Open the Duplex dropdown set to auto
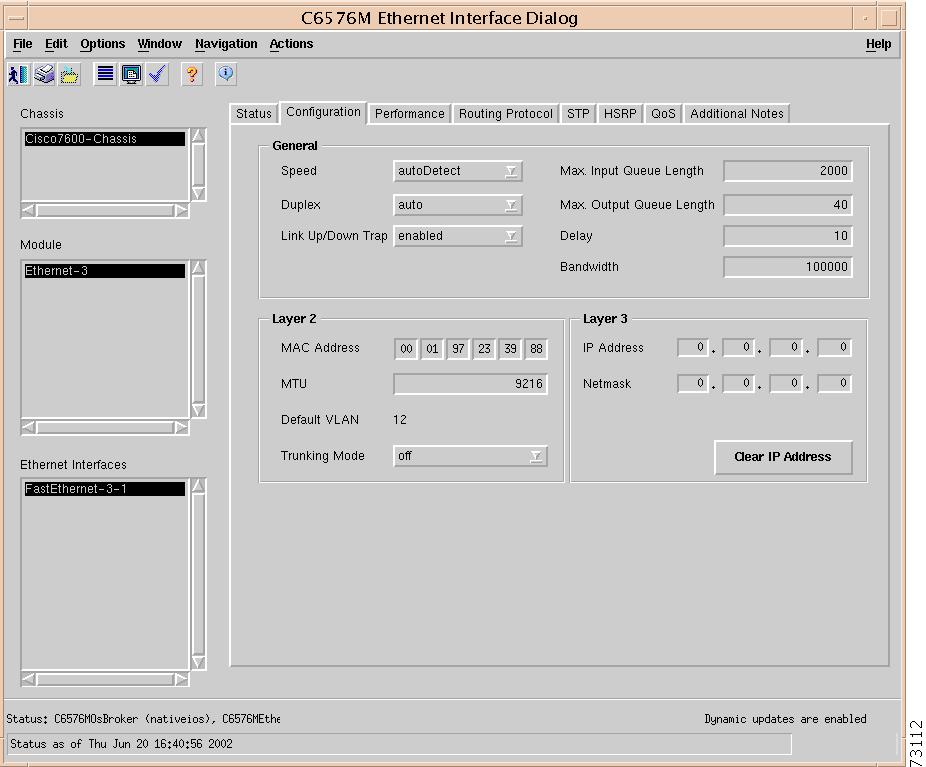 pos(458,205)
